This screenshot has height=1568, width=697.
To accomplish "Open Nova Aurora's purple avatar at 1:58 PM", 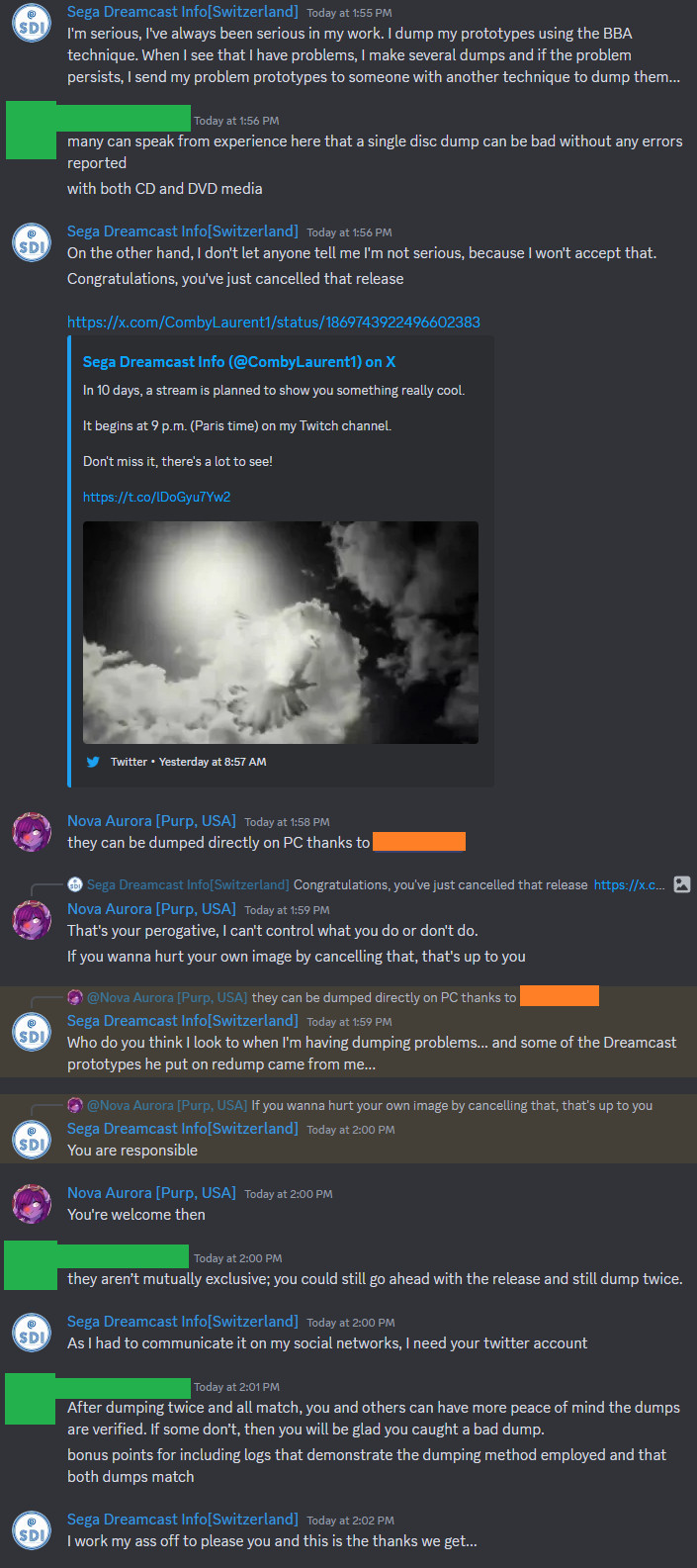I will pos(32,832).
